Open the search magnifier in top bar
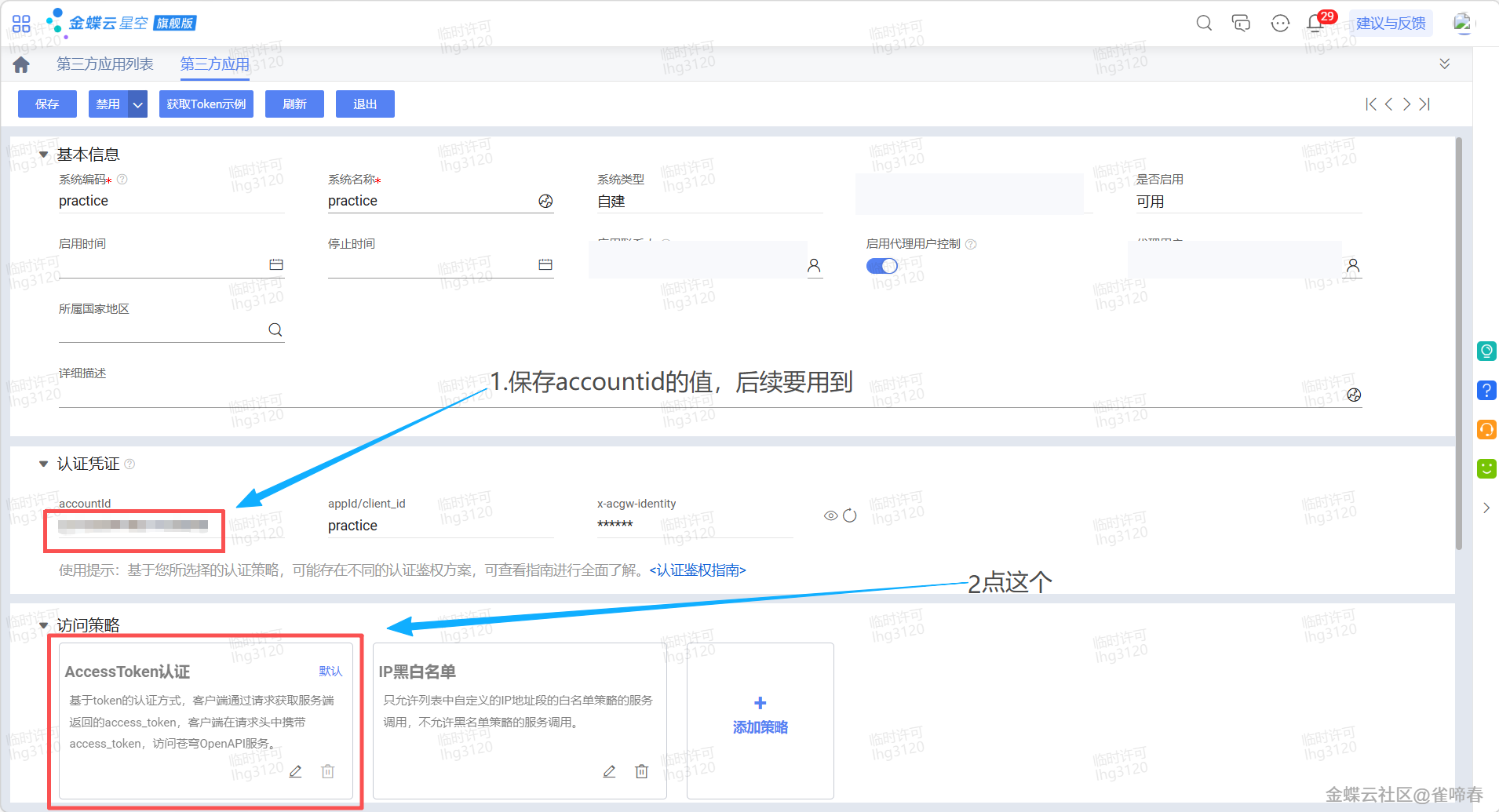 (x=1204, y=23)
